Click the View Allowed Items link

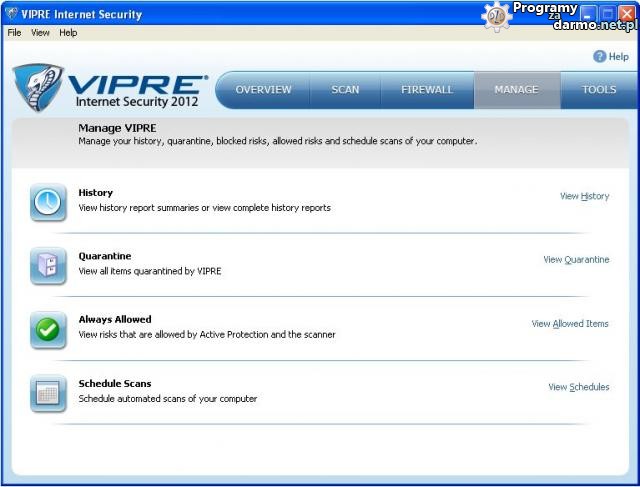570,324
